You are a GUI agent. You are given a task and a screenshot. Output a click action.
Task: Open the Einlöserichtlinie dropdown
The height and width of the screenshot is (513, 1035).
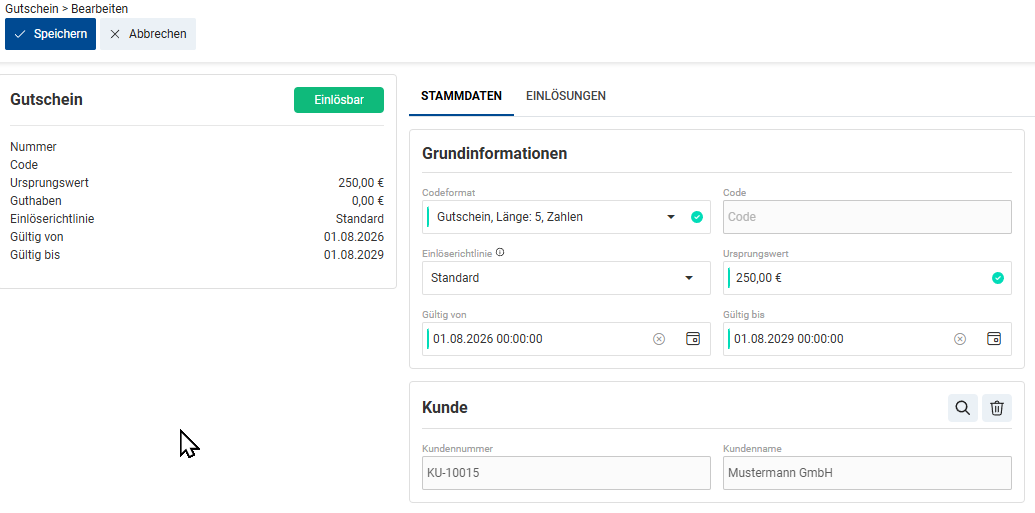point(566,278)
